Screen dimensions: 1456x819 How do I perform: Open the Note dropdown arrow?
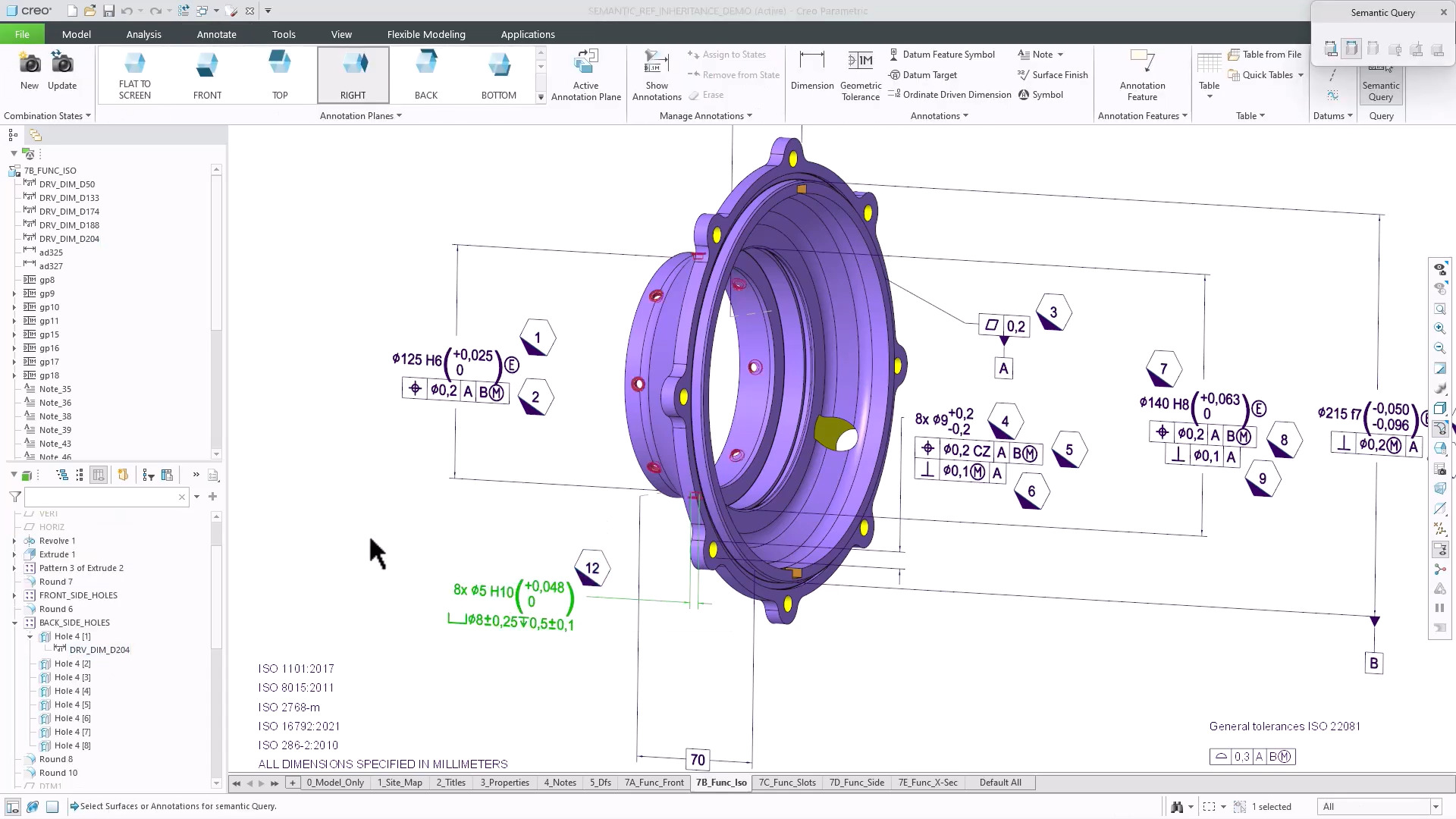click(1060, 55)
